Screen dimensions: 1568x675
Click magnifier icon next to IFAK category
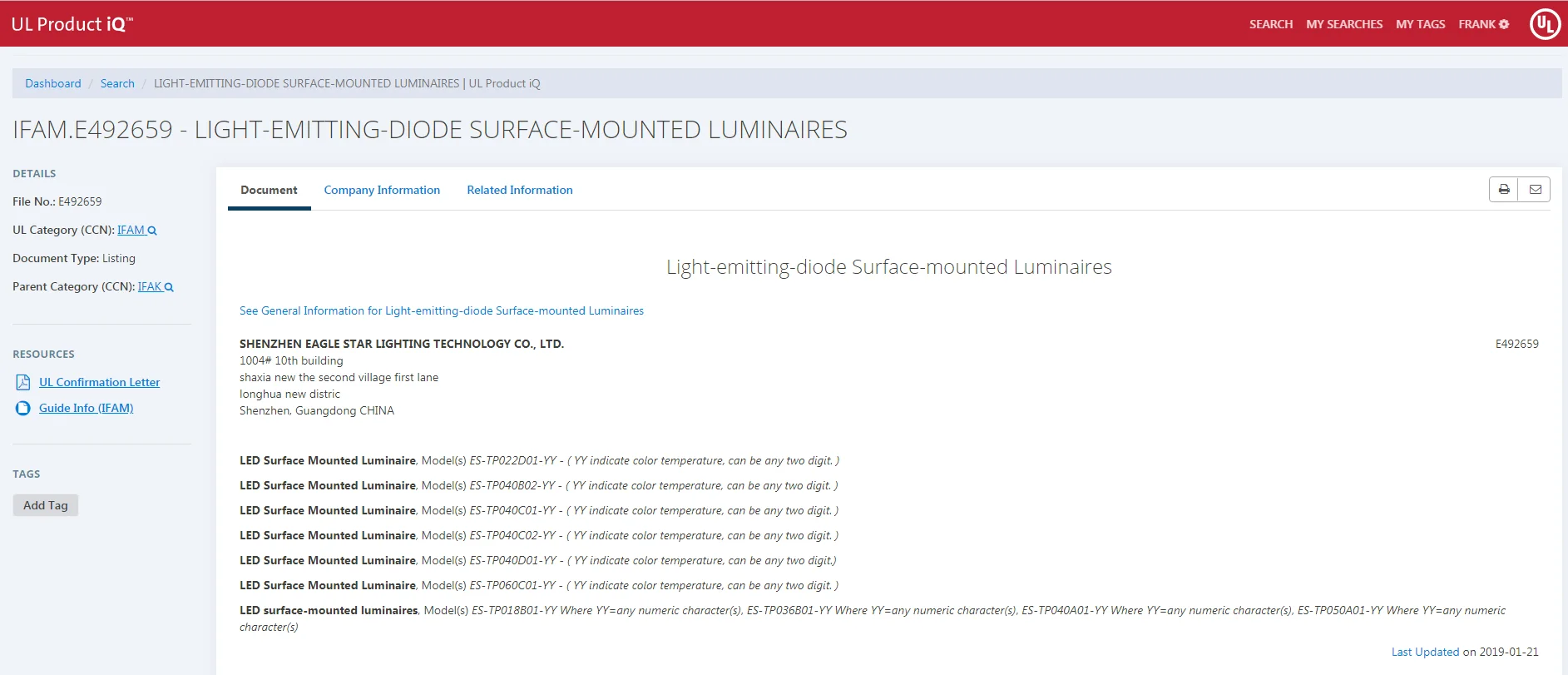point(169,287)
